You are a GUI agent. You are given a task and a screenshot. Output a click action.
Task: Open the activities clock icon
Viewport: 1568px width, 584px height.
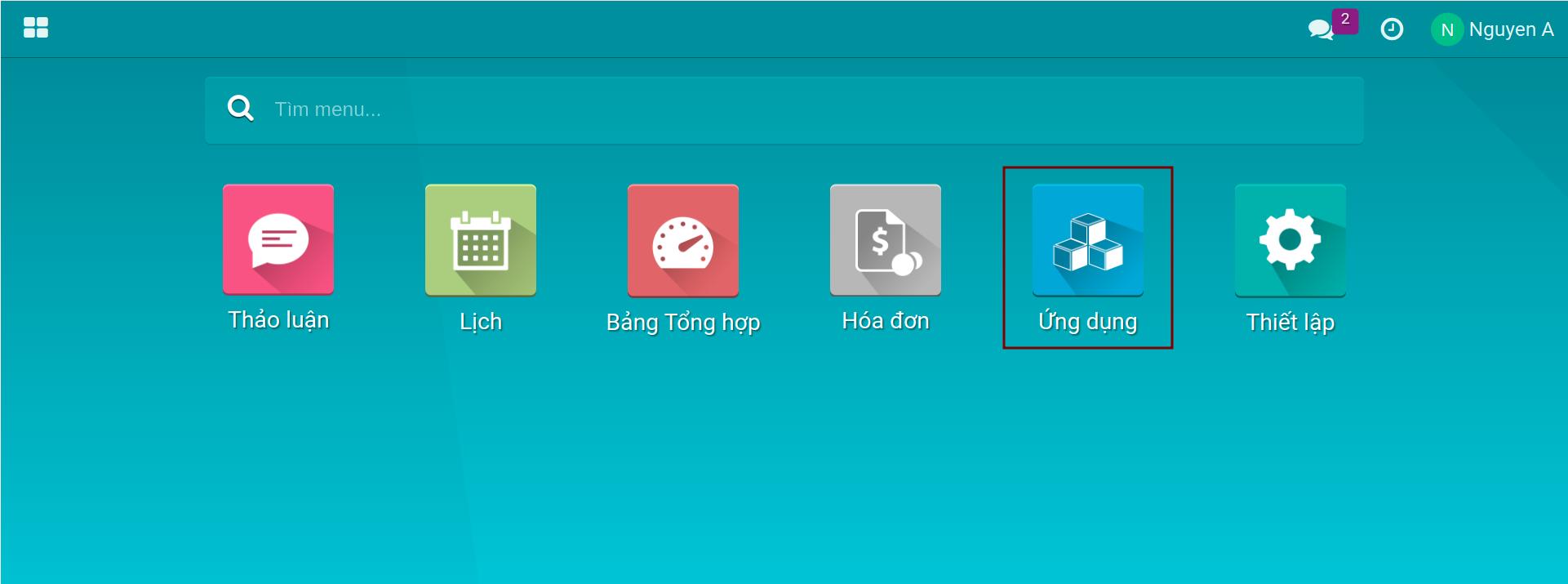1392,29
